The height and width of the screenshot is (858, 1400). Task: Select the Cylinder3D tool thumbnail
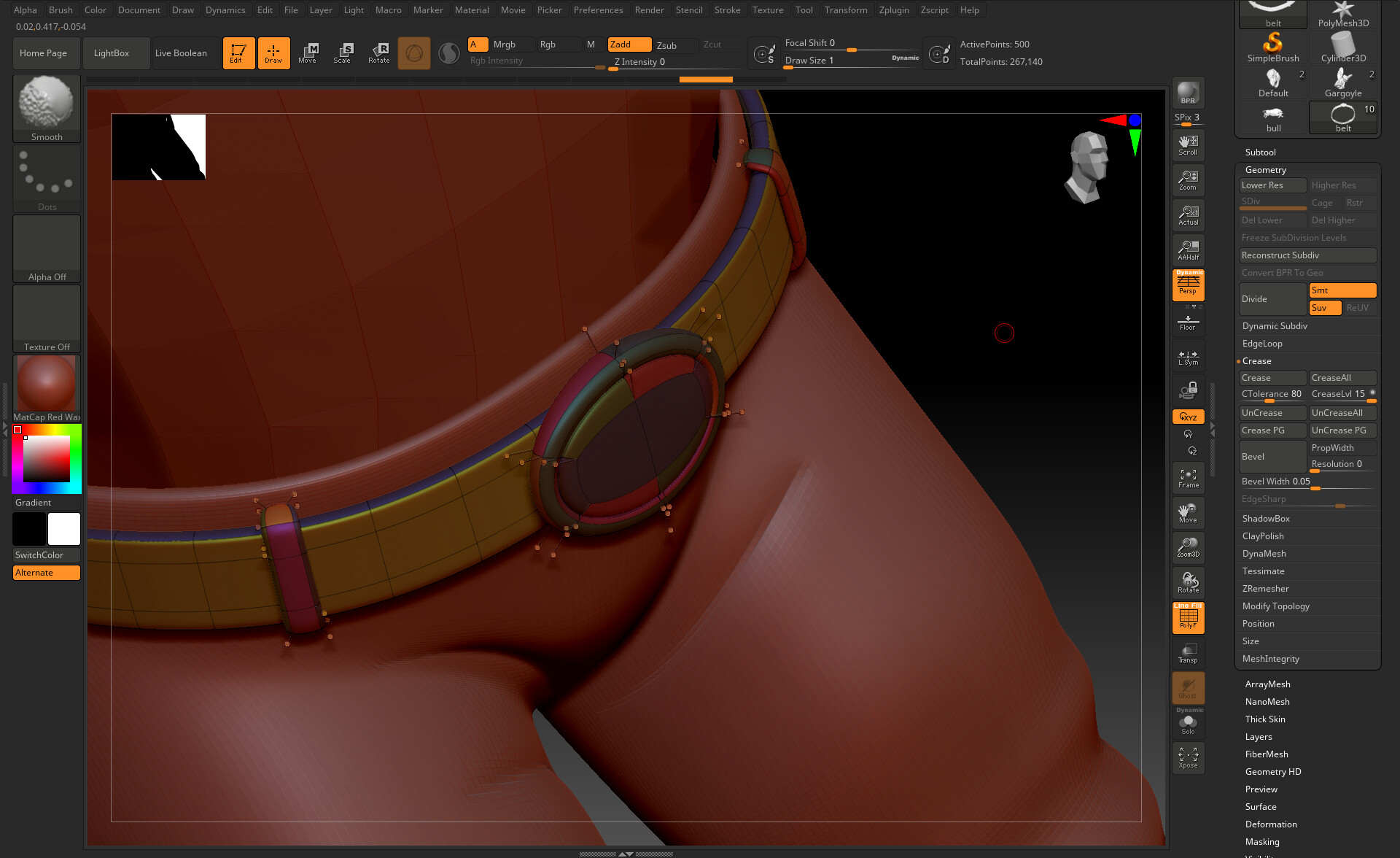[1343, 47]
